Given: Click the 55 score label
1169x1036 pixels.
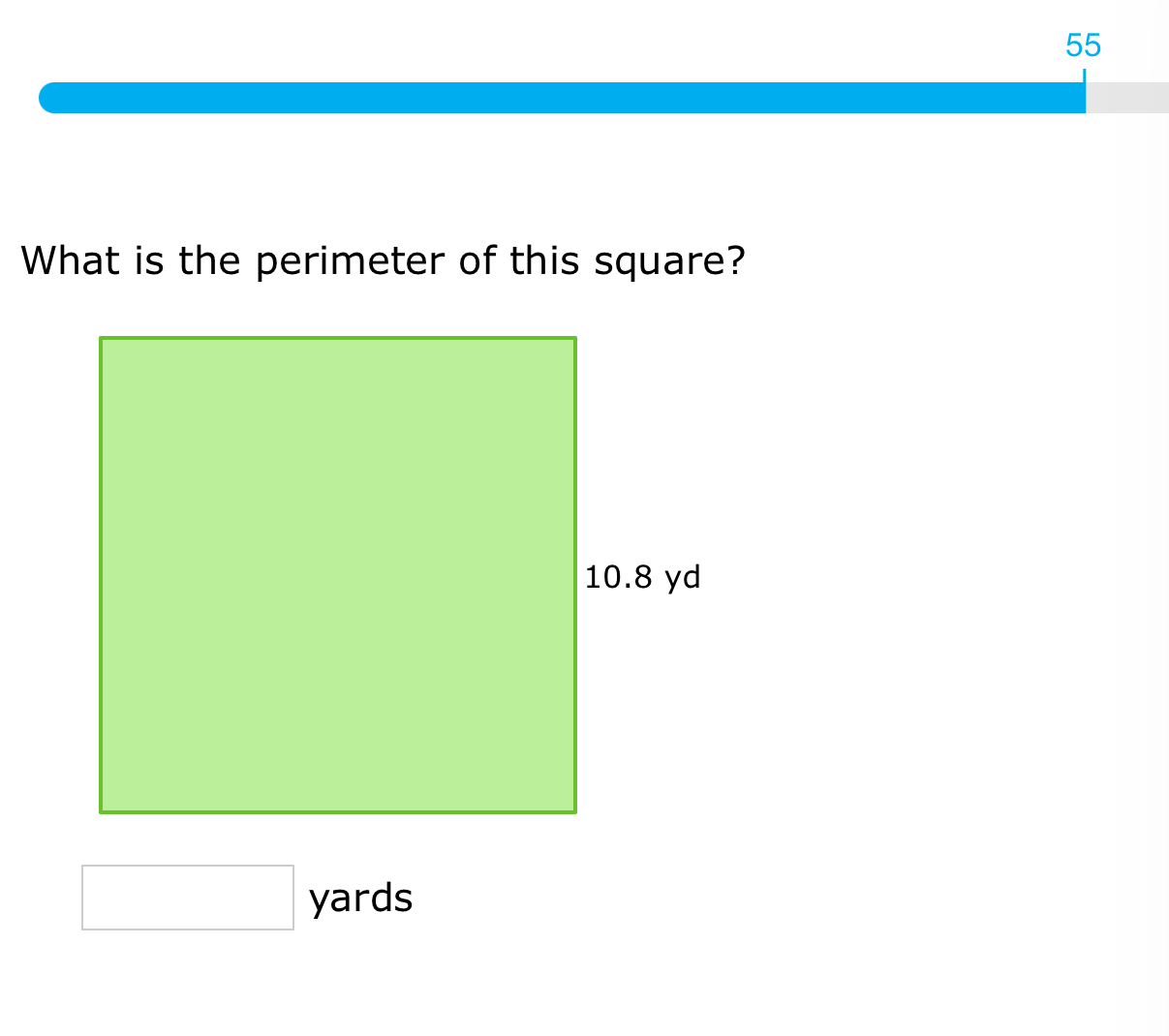Looking at the screenshot, I should 1083,46.
